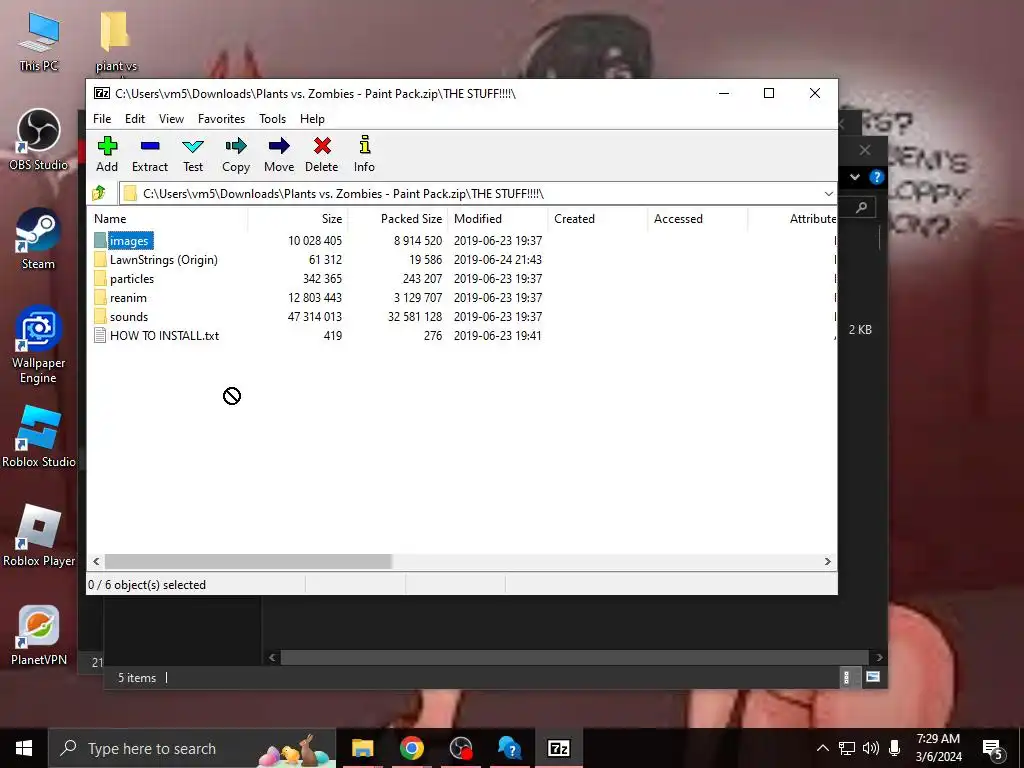This screenshot has height=768, width=1024.
Task: Click the right scroll arrow in 7-Zip
Action: (827, 562)
